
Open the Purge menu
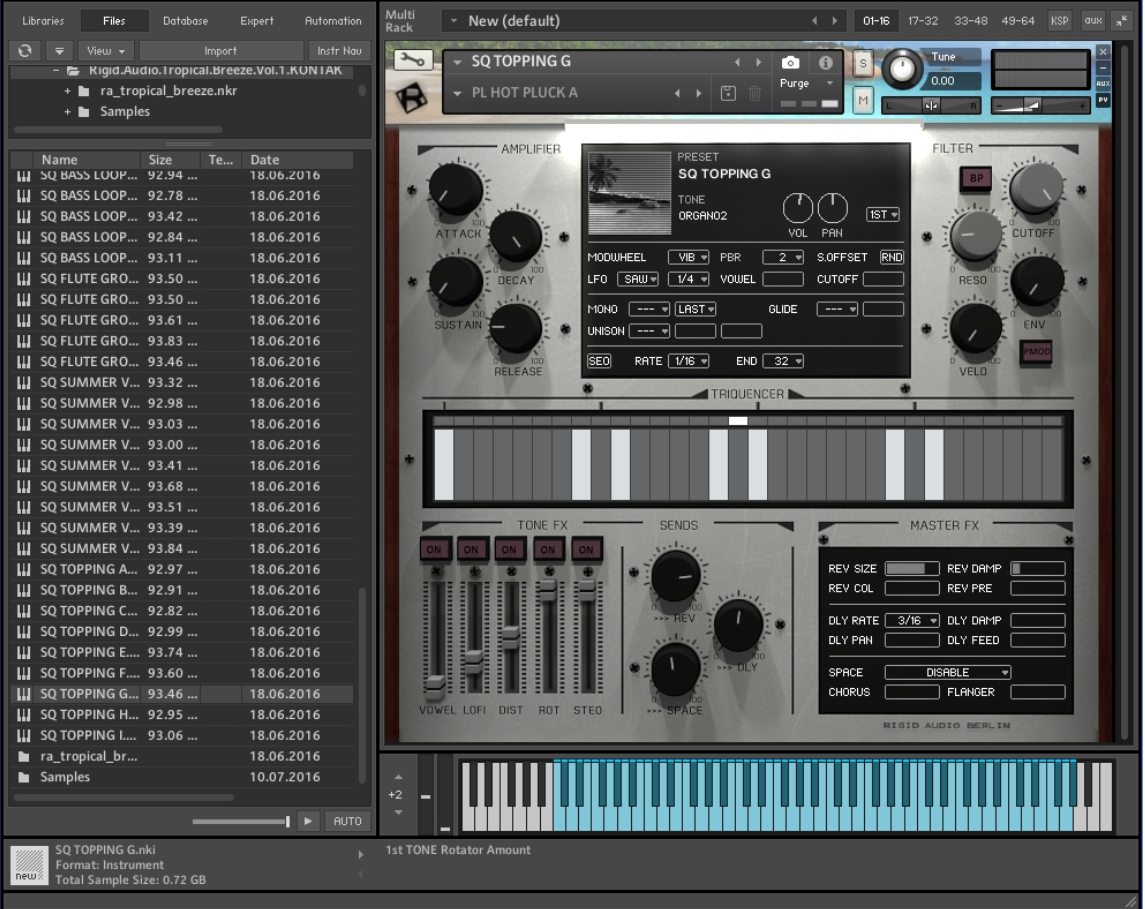click(x=806, y=83)
